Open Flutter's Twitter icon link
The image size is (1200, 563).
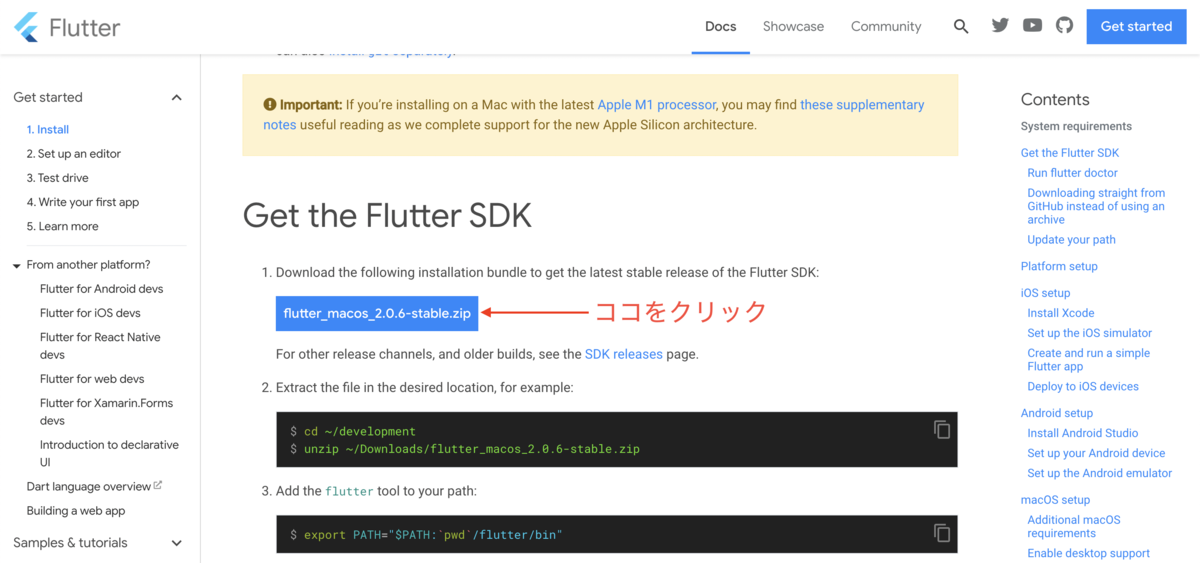1000,26
